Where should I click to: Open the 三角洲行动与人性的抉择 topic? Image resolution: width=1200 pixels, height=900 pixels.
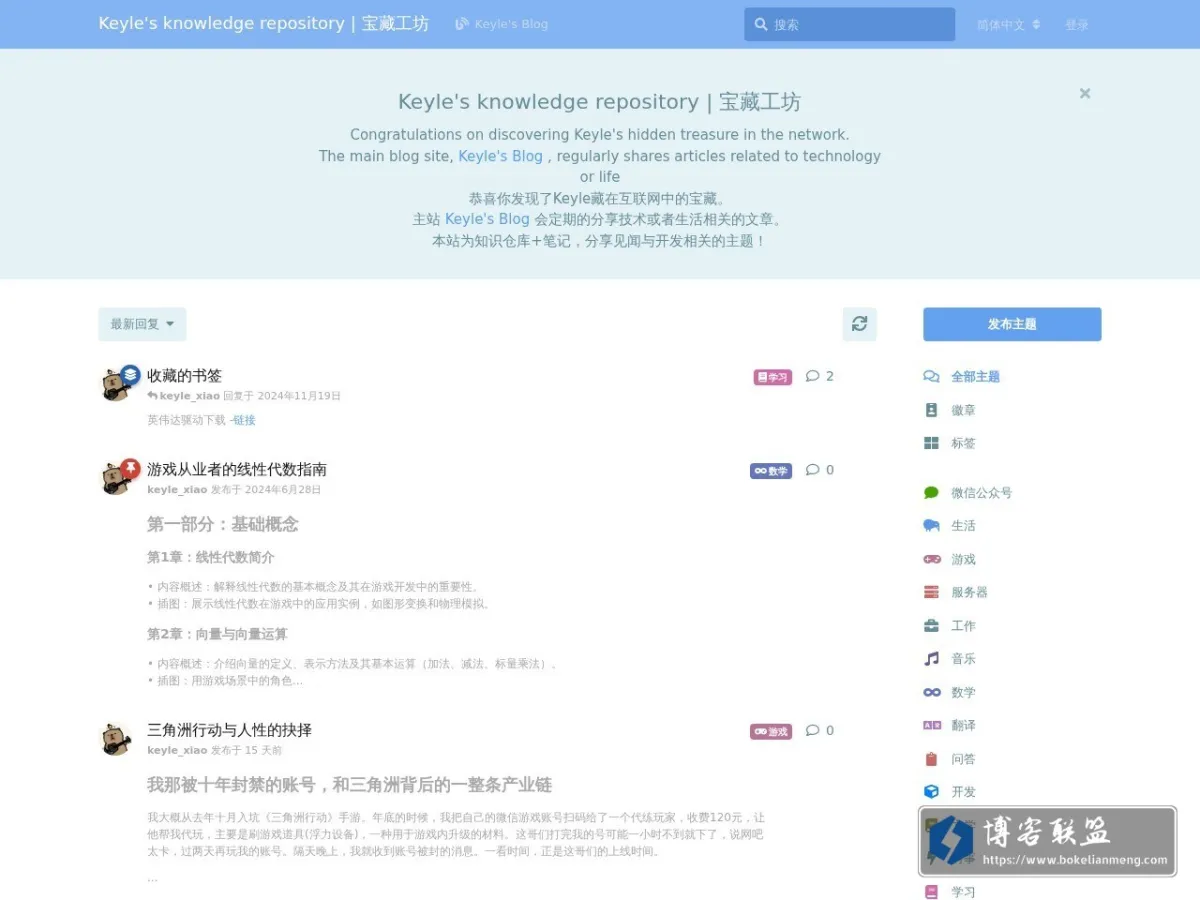pos(229,730)
